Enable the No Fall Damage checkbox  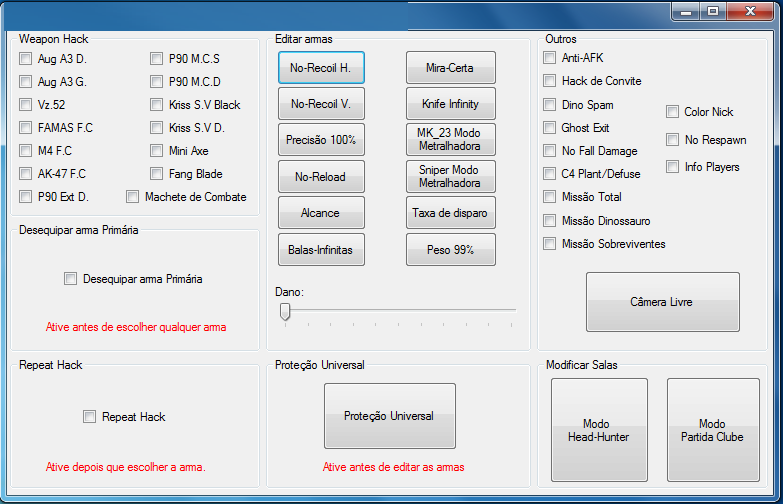click(x=550, y=151)
